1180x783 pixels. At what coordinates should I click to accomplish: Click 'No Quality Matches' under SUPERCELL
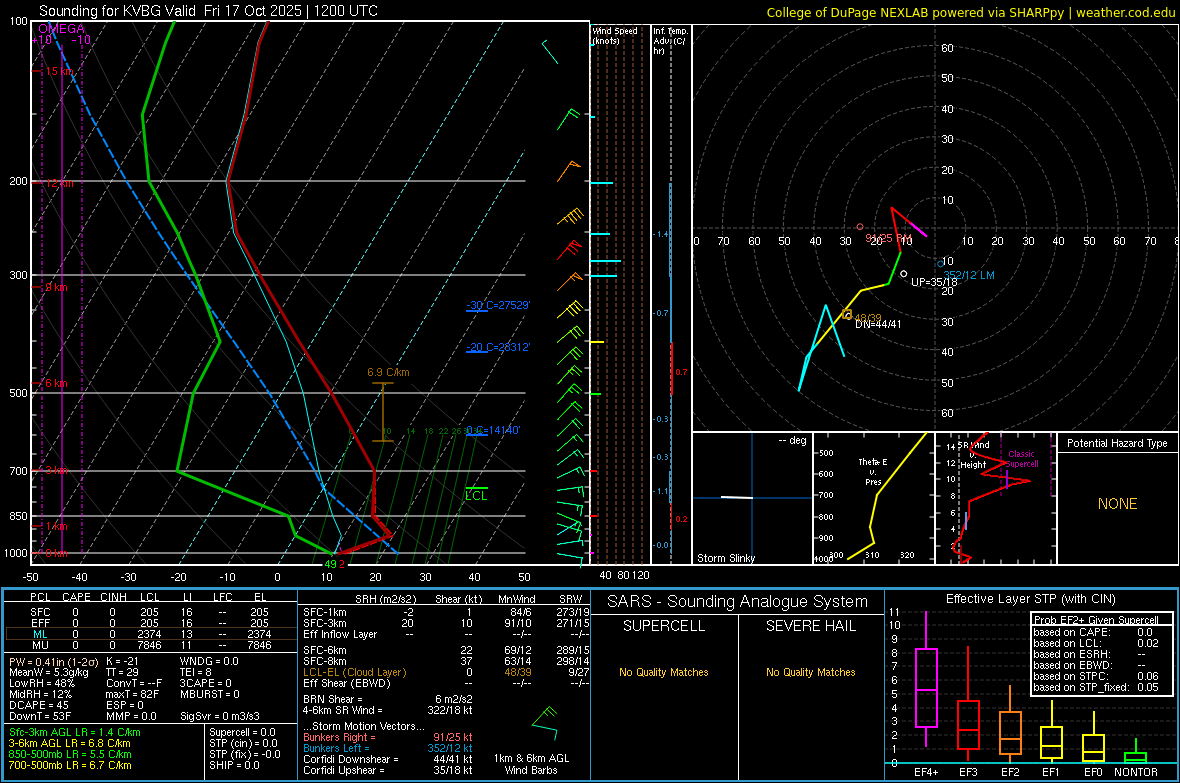[x=664, y=672]
